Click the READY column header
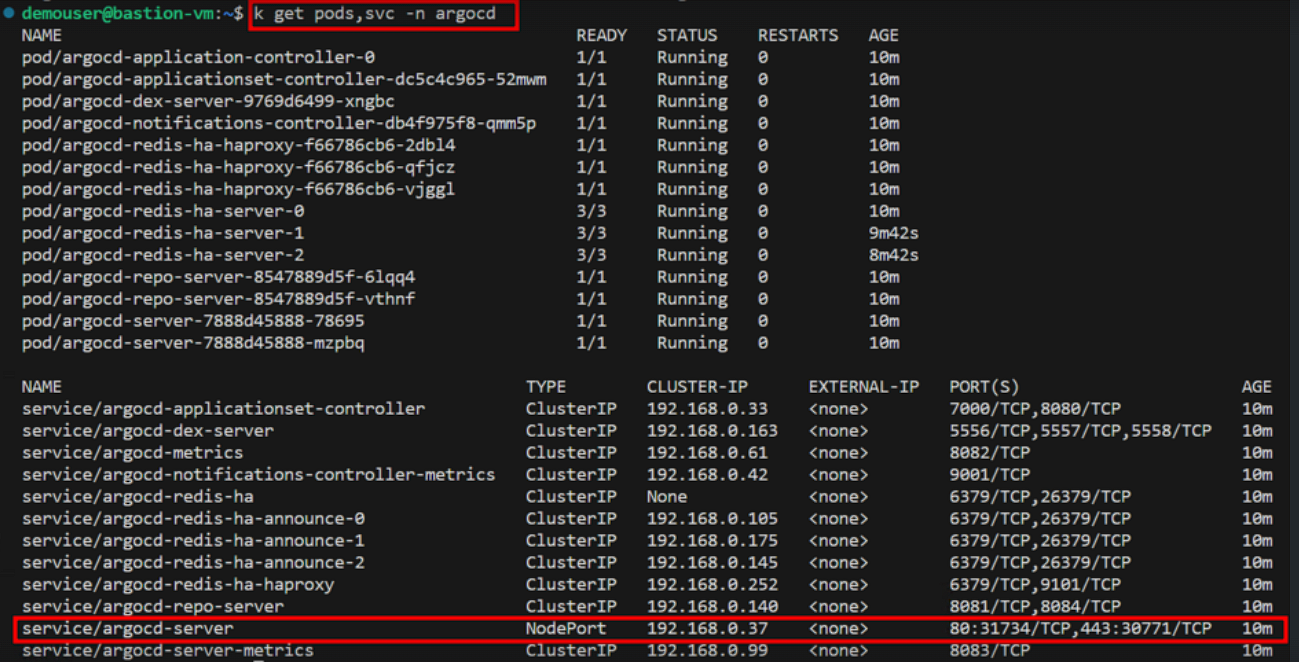Image resolution: width=1299 pixels, height=662 pixels. pos(601,35)
